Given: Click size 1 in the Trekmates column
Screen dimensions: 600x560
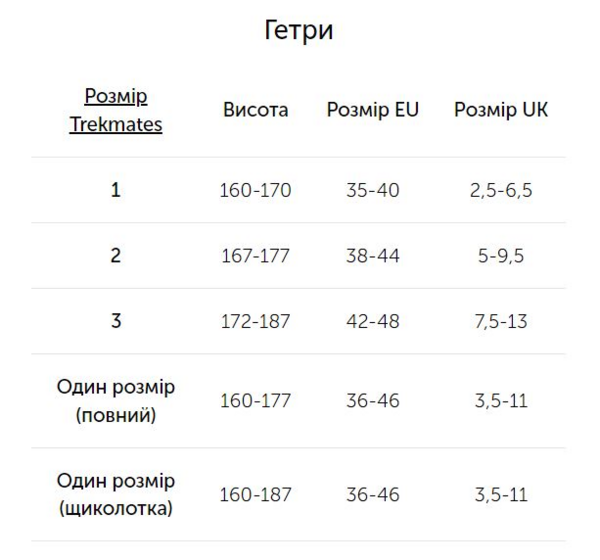Looking at the screenshot, I should click(x=116, y=190).
